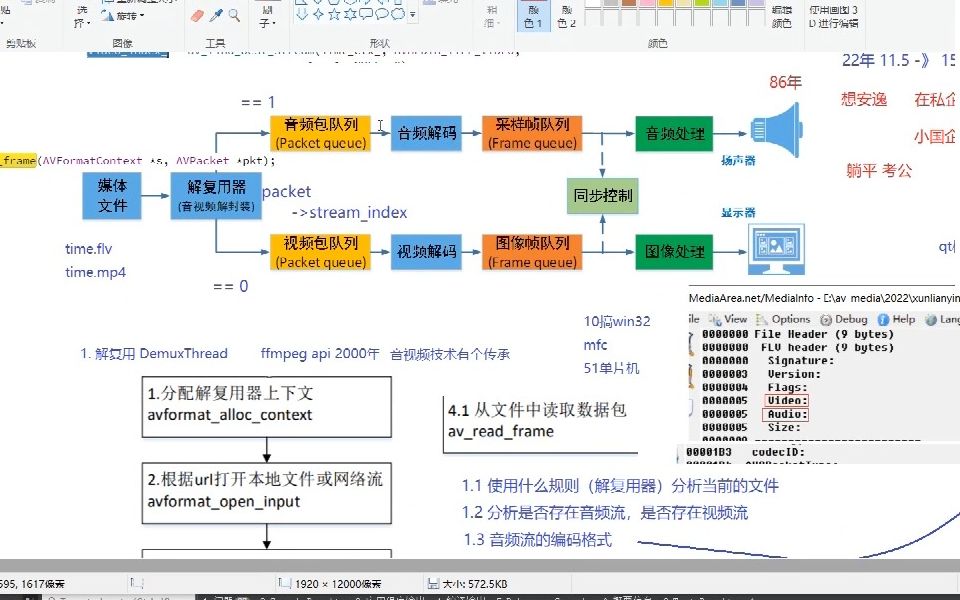
Task: Click the 音频包队列 packet queue box
Action: pos(321,133)
